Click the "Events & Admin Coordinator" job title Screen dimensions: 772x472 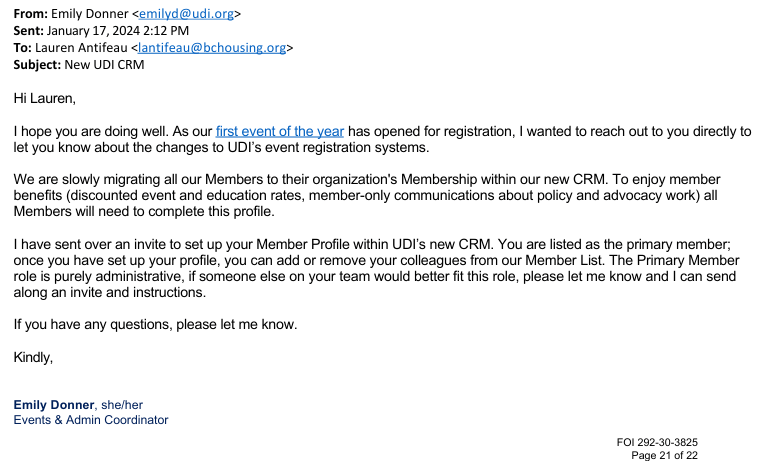tap(91, 420)
